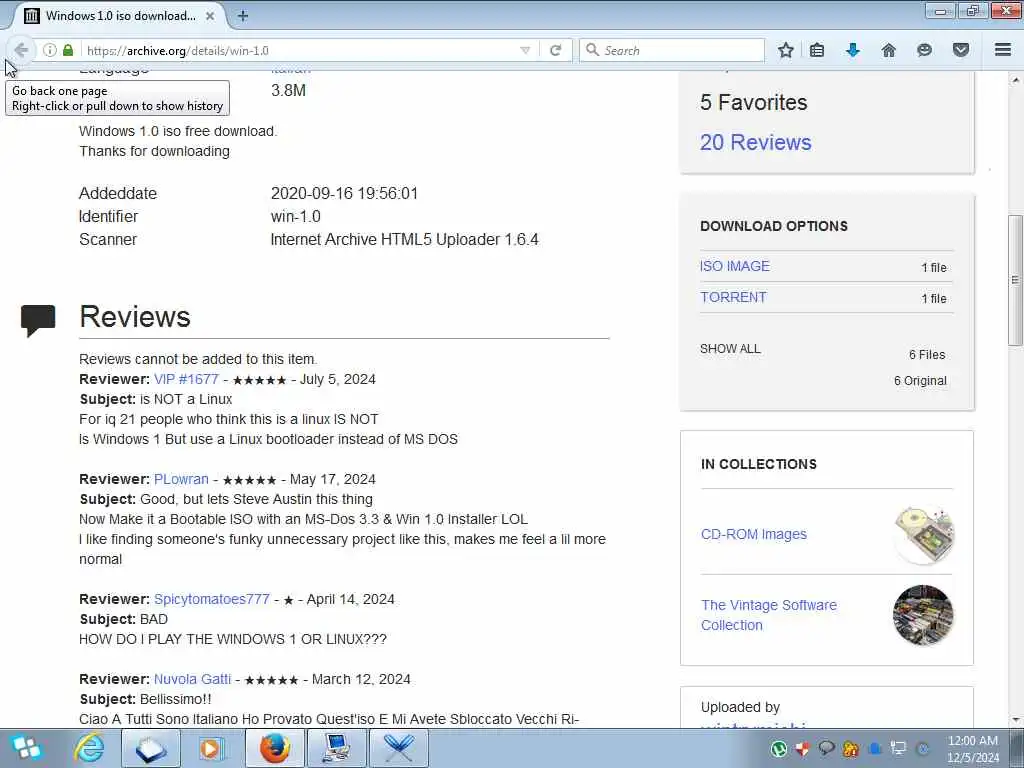
Task: Open The Vintage Software Collection link
Action: [x=769, y=615]
